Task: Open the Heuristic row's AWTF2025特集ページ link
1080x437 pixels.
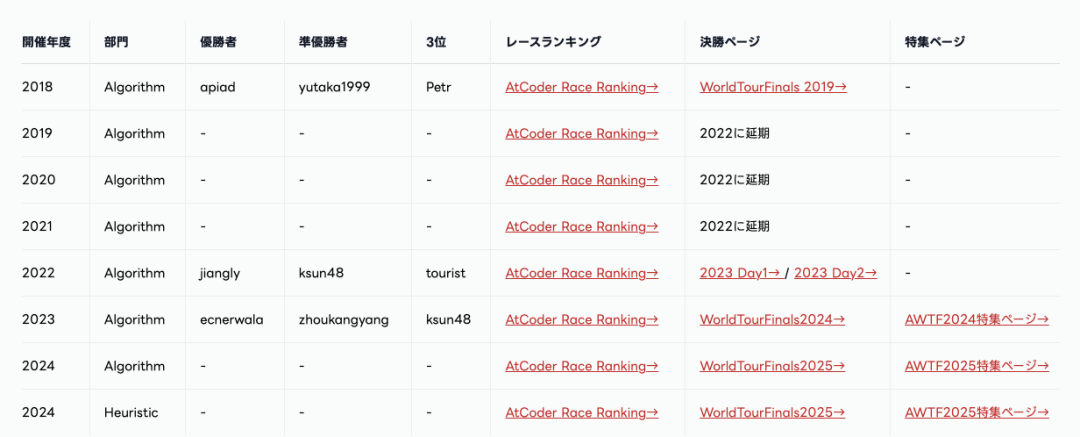Action: point(976,412)
